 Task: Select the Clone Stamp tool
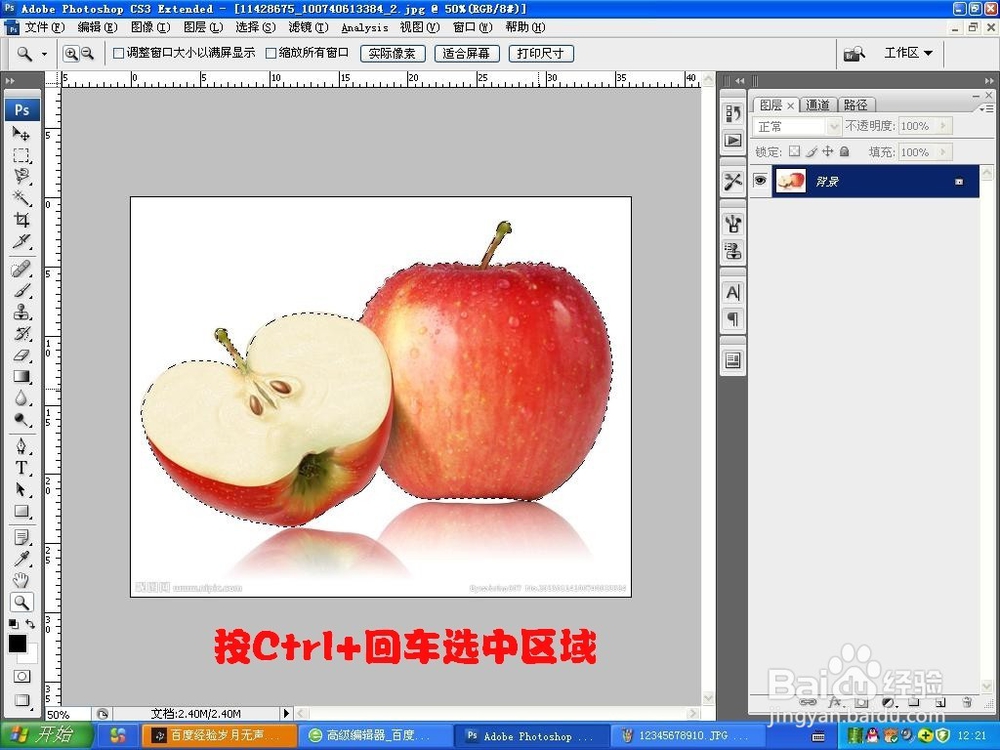tap(22, 311)
